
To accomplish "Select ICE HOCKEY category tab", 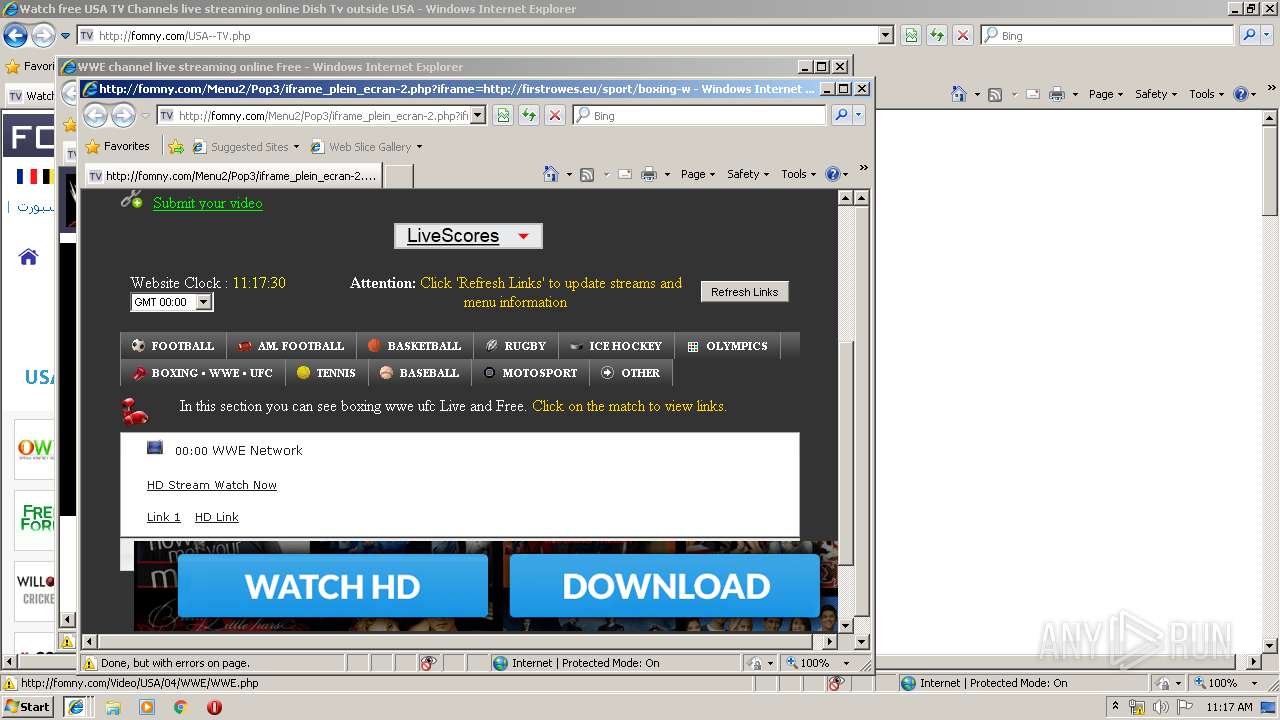I will [616, 346].
